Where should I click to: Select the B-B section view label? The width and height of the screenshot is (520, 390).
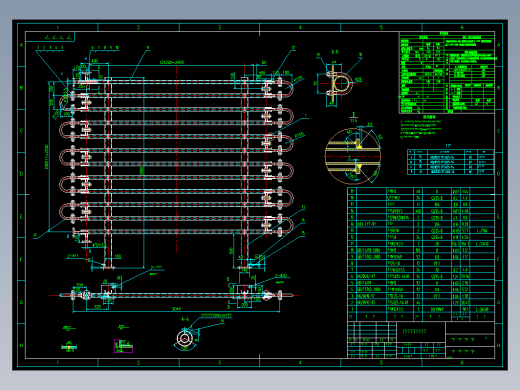click(x=335, y=52)
